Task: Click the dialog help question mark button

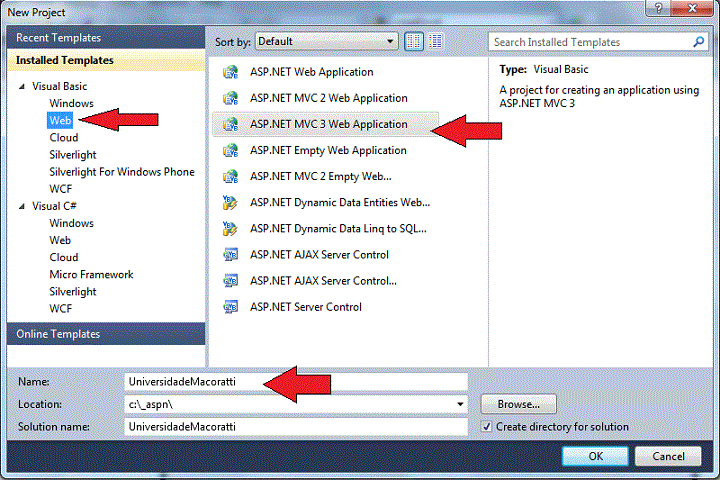Action: 658,8
